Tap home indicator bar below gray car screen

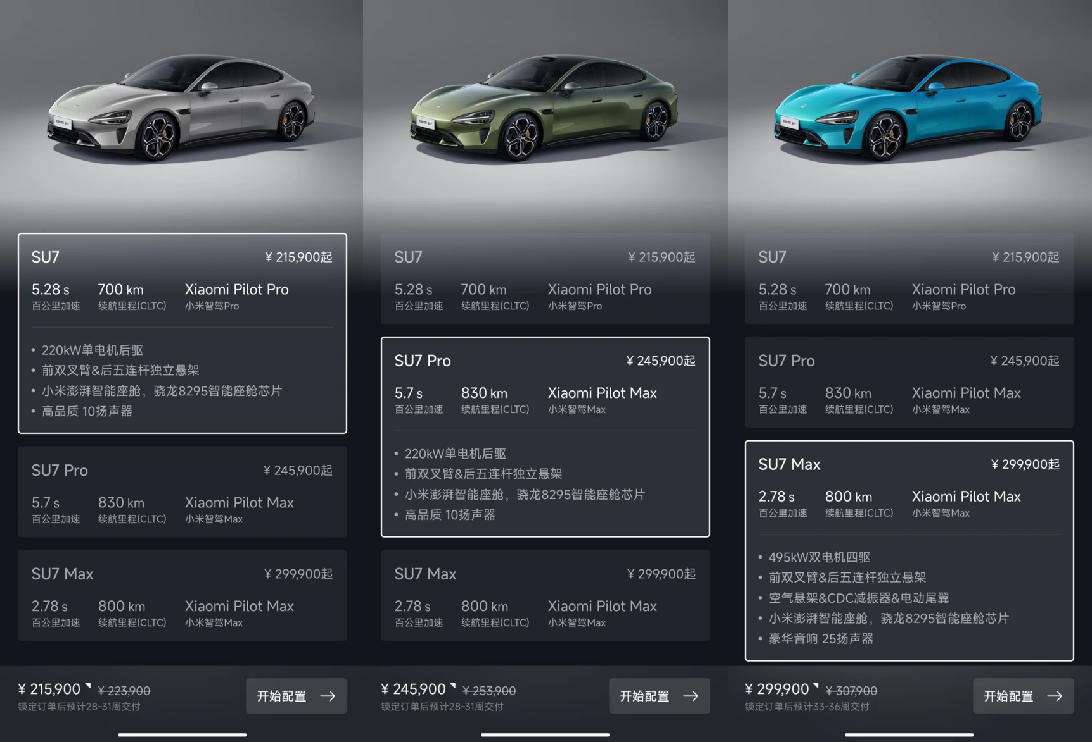(182, 734)
